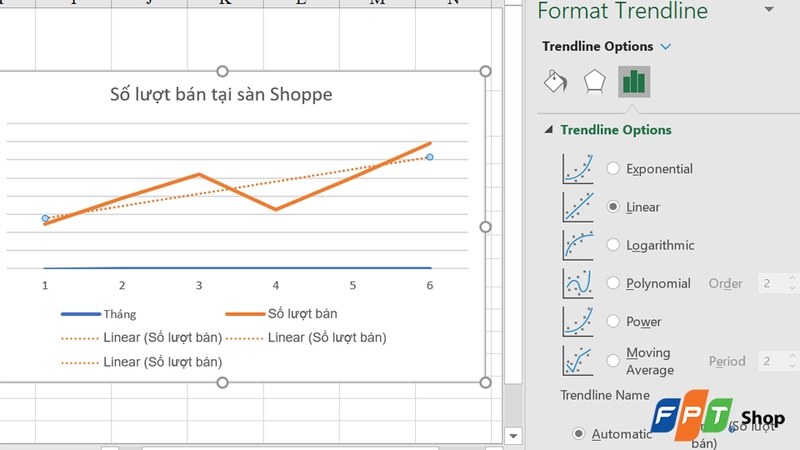Image resolution: width=800 pixels, height=450 pixels.
Task: Select the chart title Số lượt bán tại sàn Shoppe
Action: (221, 94)
